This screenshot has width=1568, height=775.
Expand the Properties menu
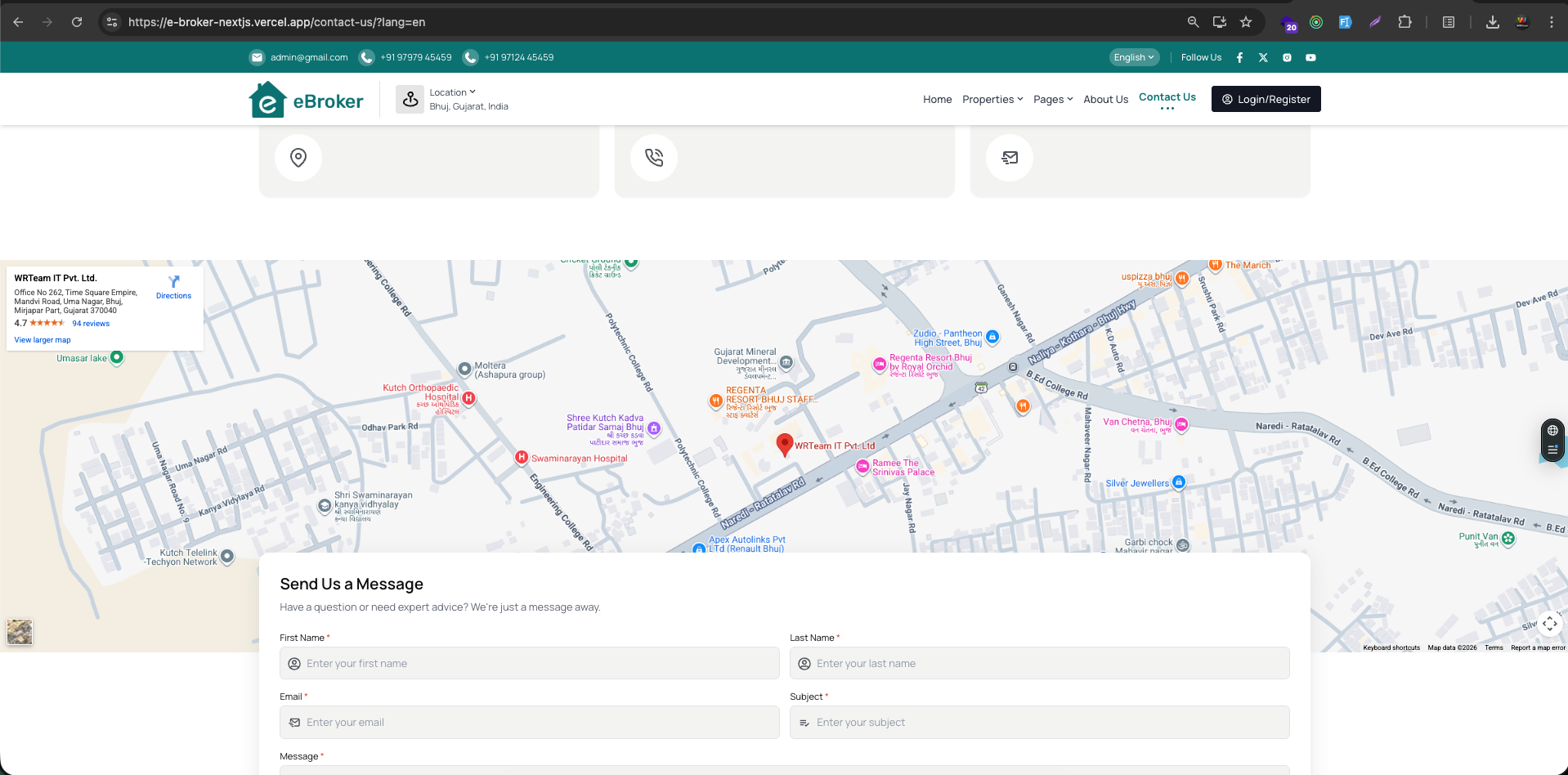point(992,99)
